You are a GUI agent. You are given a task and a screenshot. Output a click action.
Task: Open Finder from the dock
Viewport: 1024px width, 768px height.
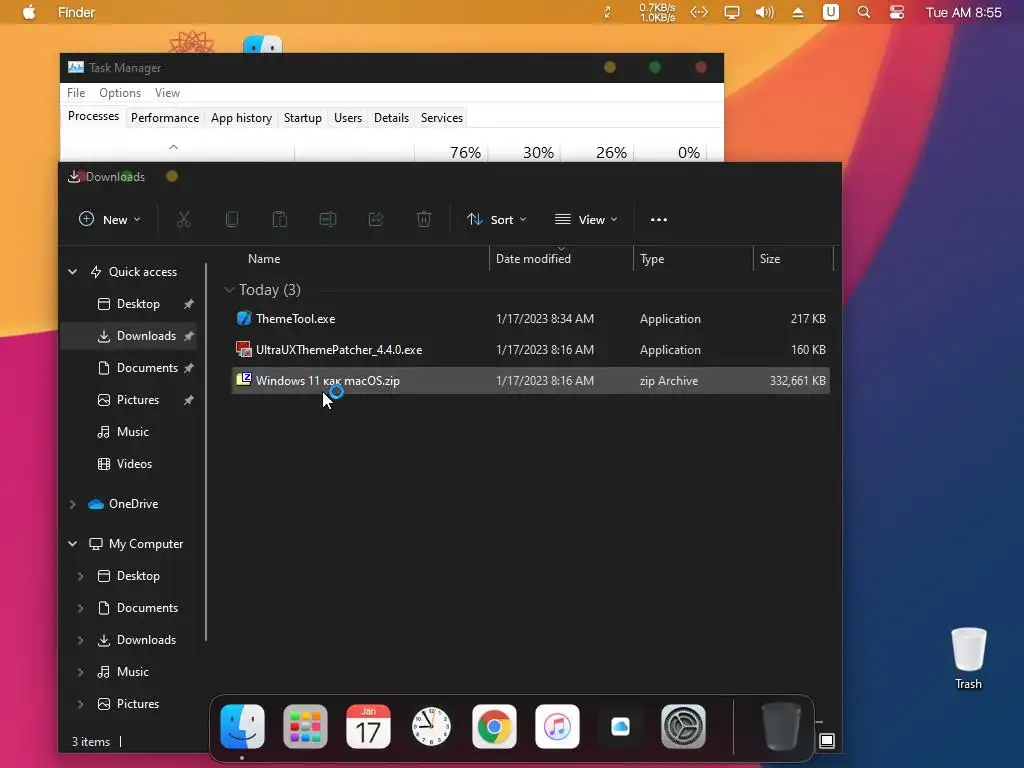[242, 726]
